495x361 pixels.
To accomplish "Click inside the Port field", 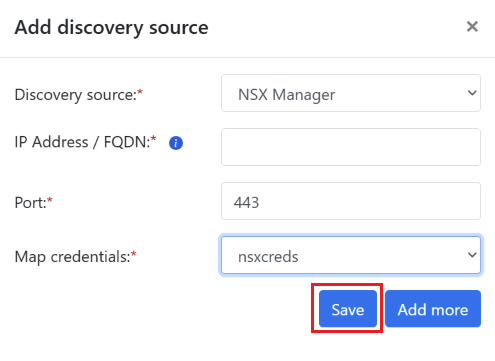I will tap(351, 201).
